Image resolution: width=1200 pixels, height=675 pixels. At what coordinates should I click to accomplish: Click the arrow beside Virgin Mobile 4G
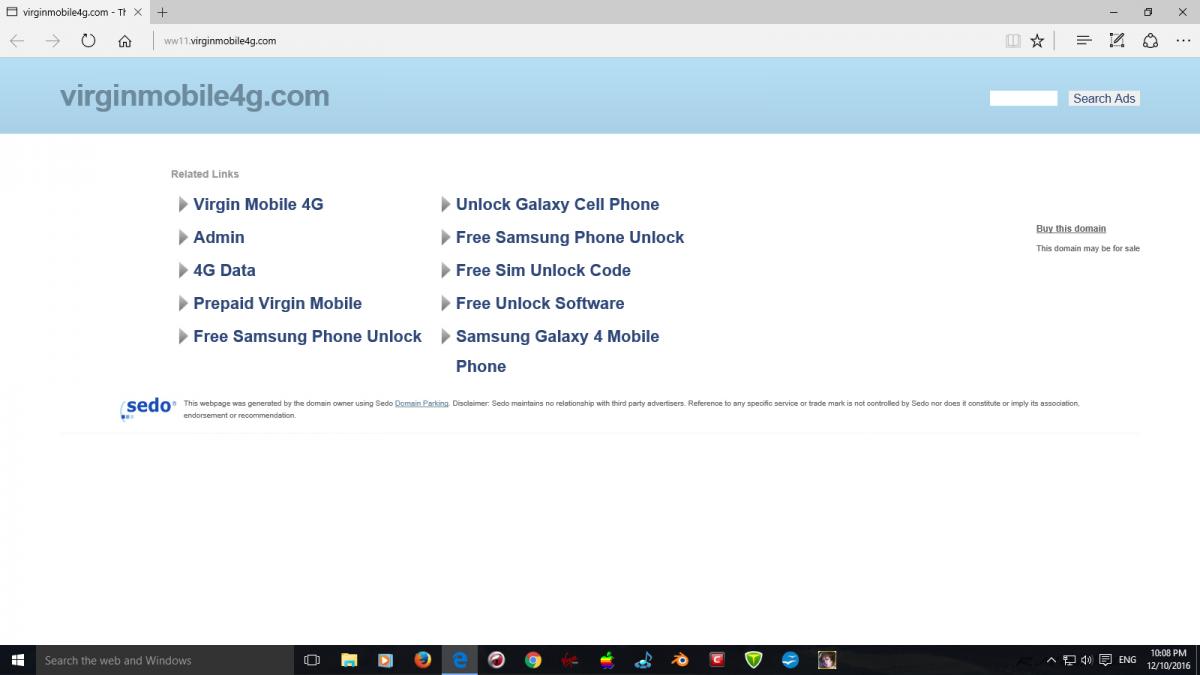tap(183, 204)
